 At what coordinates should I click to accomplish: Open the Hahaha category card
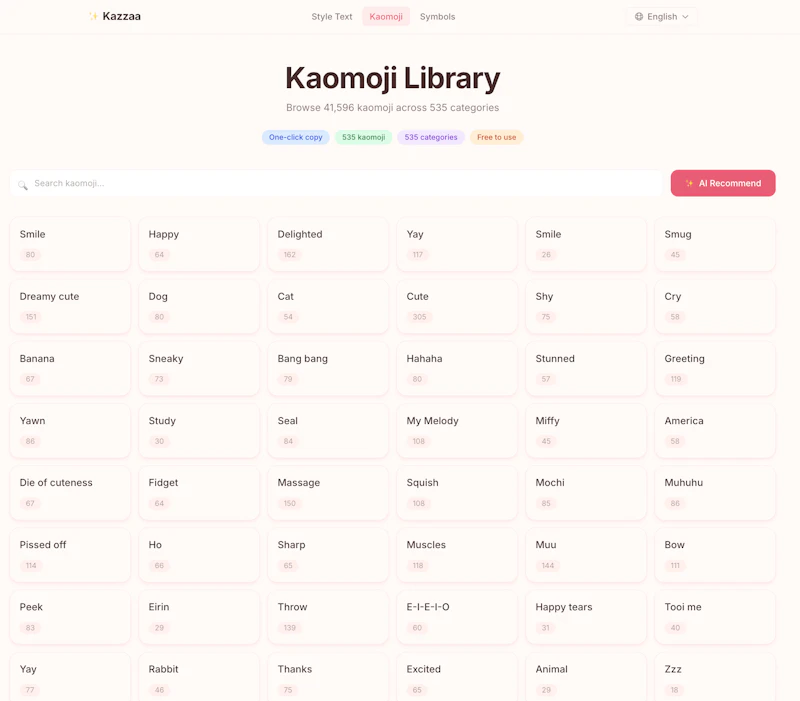point(457,368)
